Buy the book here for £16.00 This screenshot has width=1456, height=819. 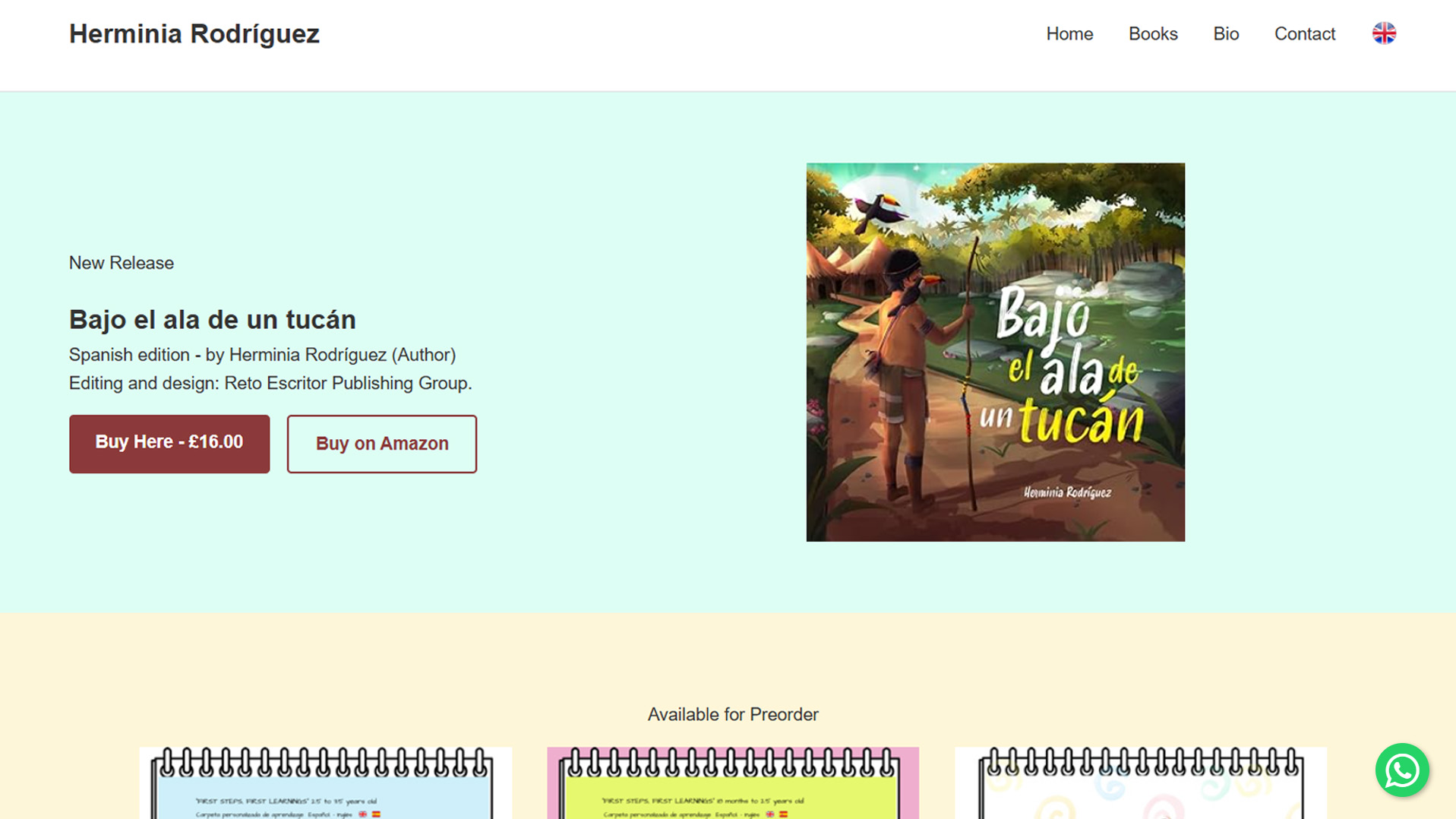(x=169, y=444)
